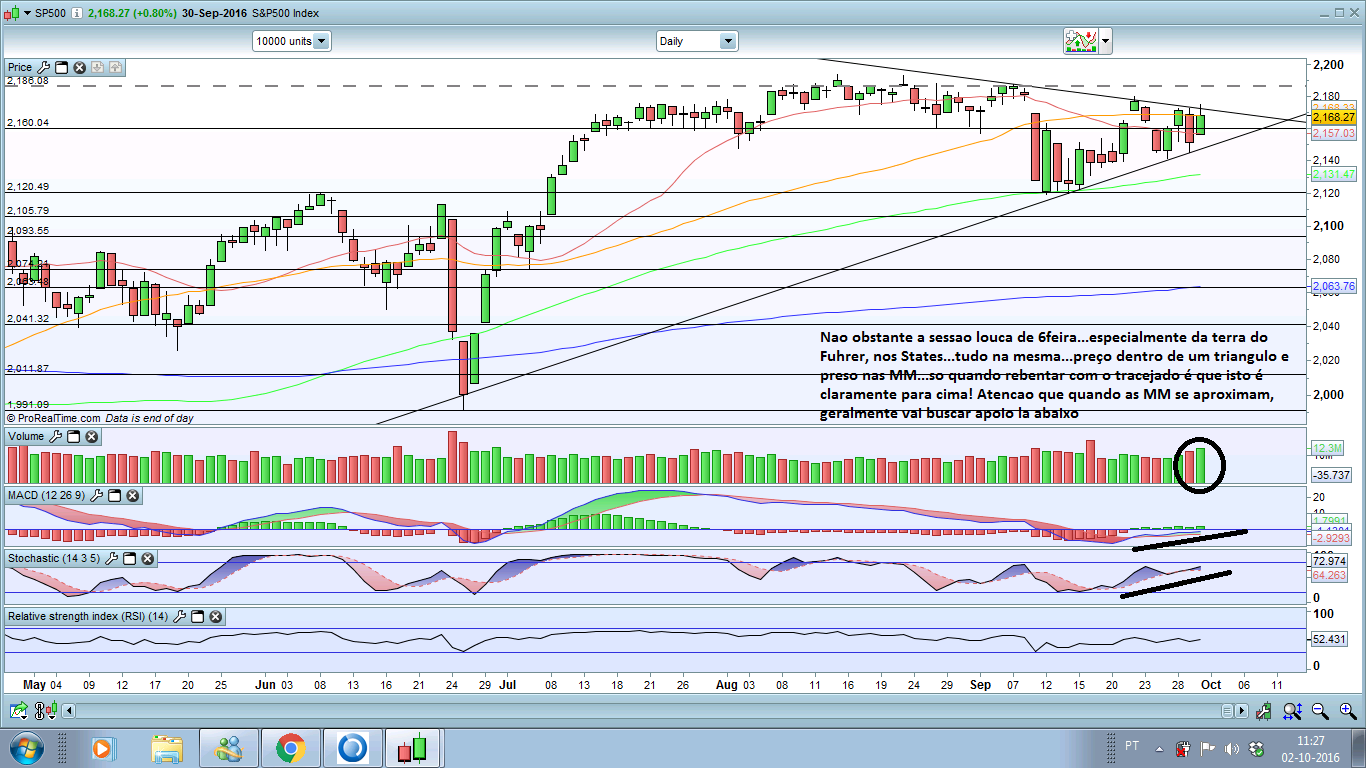This screenshot has width=1366, height=768.
Task: Click the current price tag 2,168.27 on axis
Action: 1333,117
